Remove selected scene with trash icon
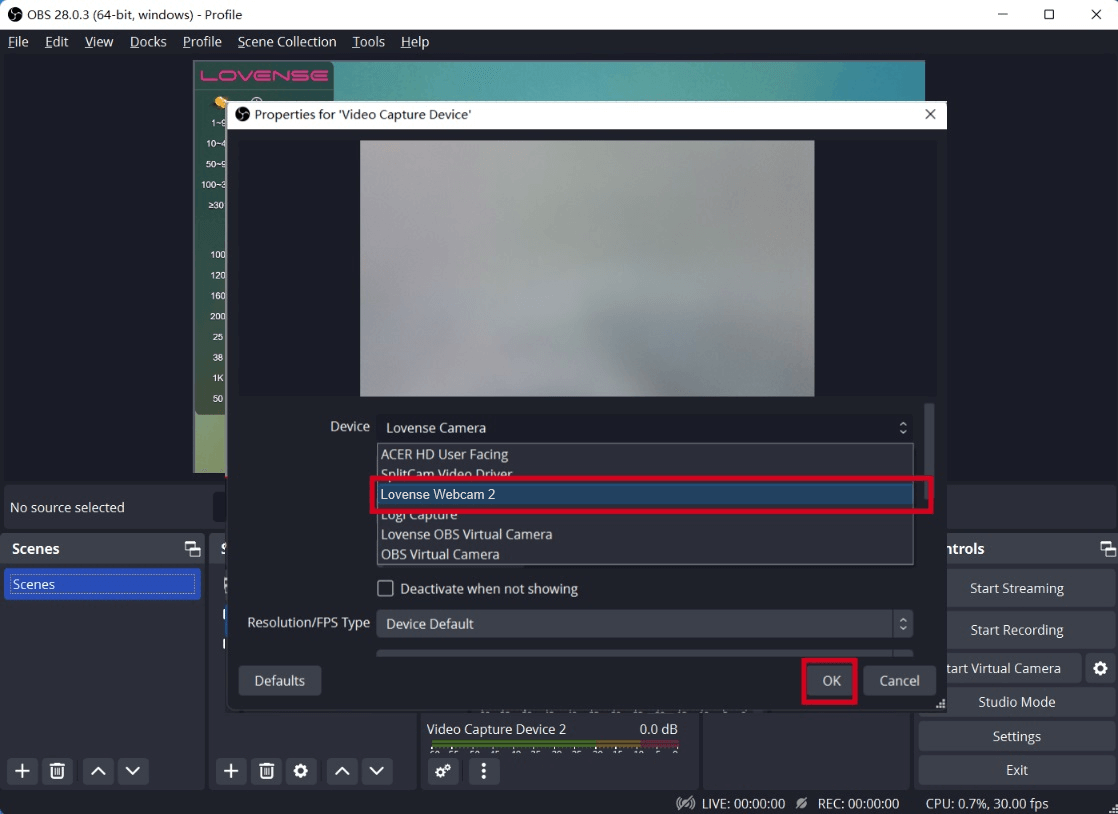 pyautogui.click(x=58, y=771)
